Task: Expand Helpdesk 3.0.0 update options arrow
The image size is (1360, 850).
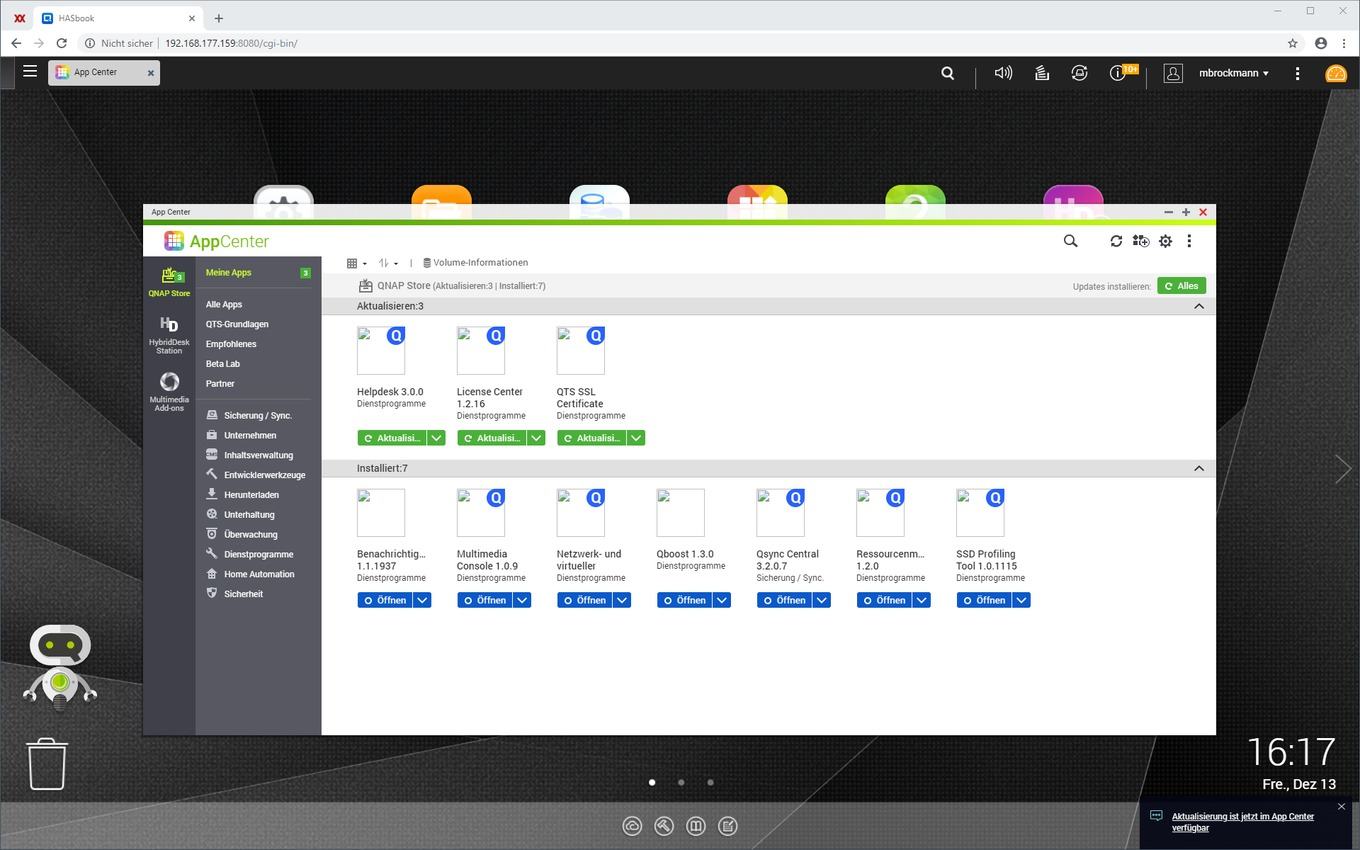Action: (436, 438)
